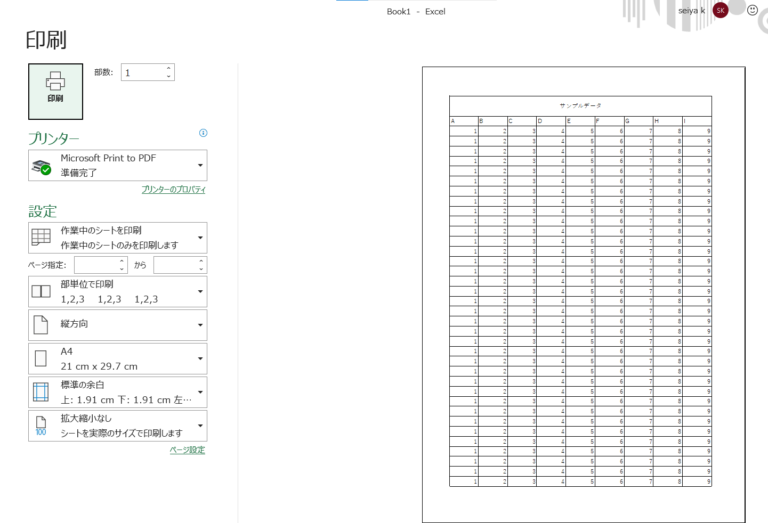The image size is (768, 523).
Task: Decrease copies count with down arrow
Action: pos(169,77)
